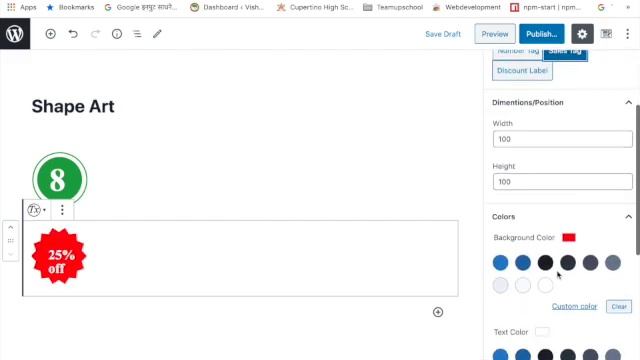Click the white Text Color indicator
Screen dimensions: 640x360
(x=542, y=332)
